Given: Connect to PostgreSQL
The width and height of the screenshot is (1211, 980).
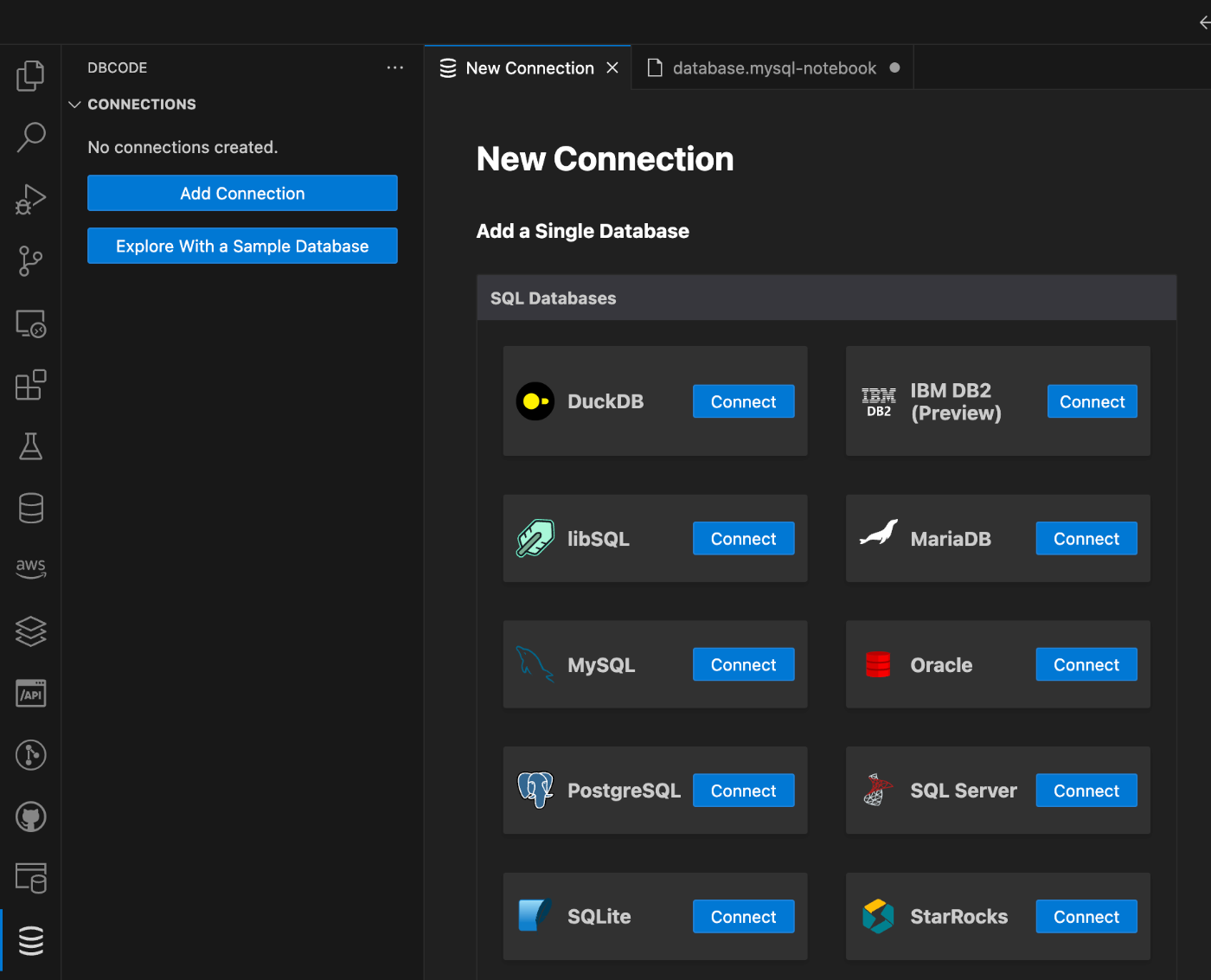Looking at the screenshot, I should [x=743, y=791].
